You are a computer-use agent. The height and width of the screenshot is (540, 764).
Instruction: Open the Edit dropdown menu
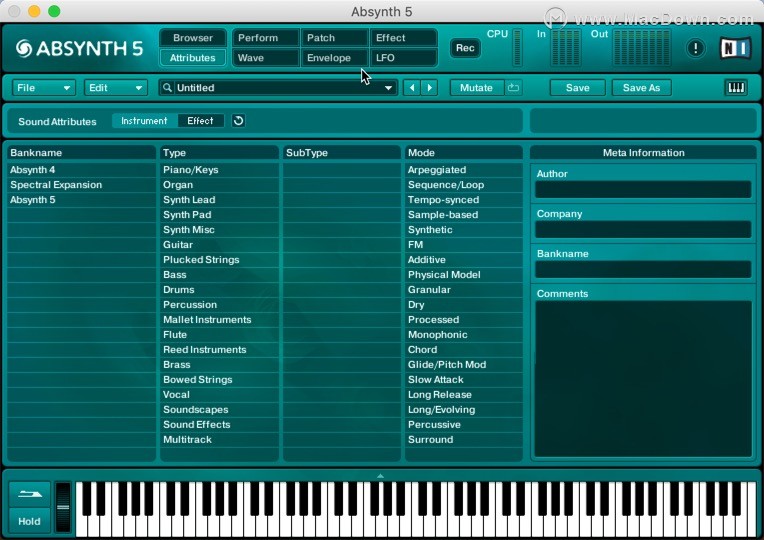click(115, 88)
